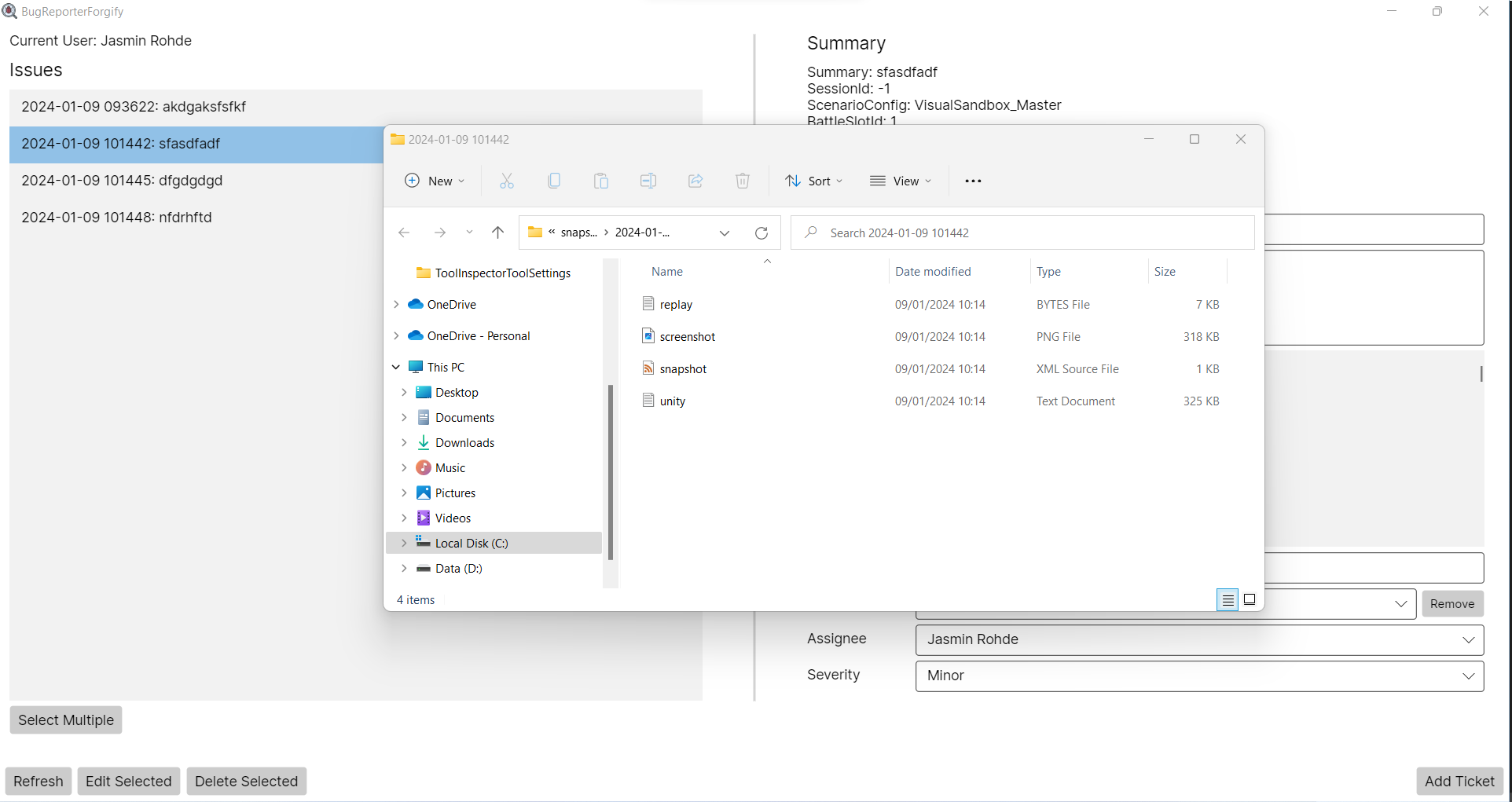This screenshot has height=802, width=1512.
Task: Click the Copy icon in the Explorer toolbar
Action: pos(554,181)
